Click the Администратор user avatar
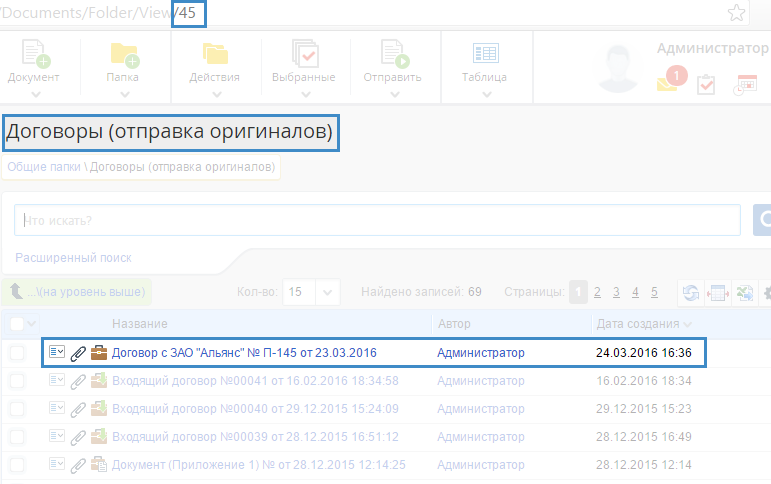This screenshot has height=484, width=771. coord(618,68)
